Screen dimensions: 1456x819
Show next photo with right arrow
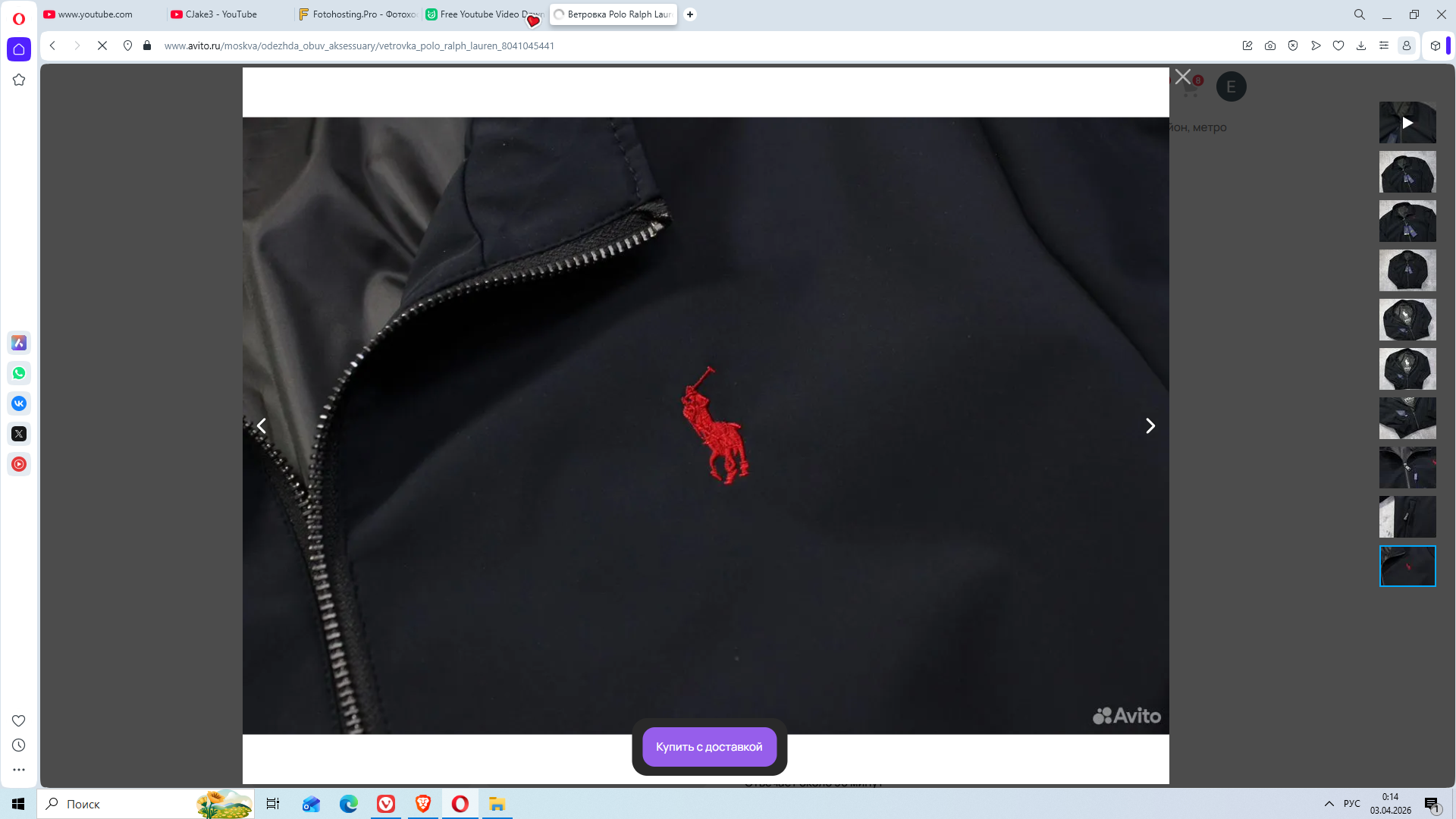coord(1150,426)
